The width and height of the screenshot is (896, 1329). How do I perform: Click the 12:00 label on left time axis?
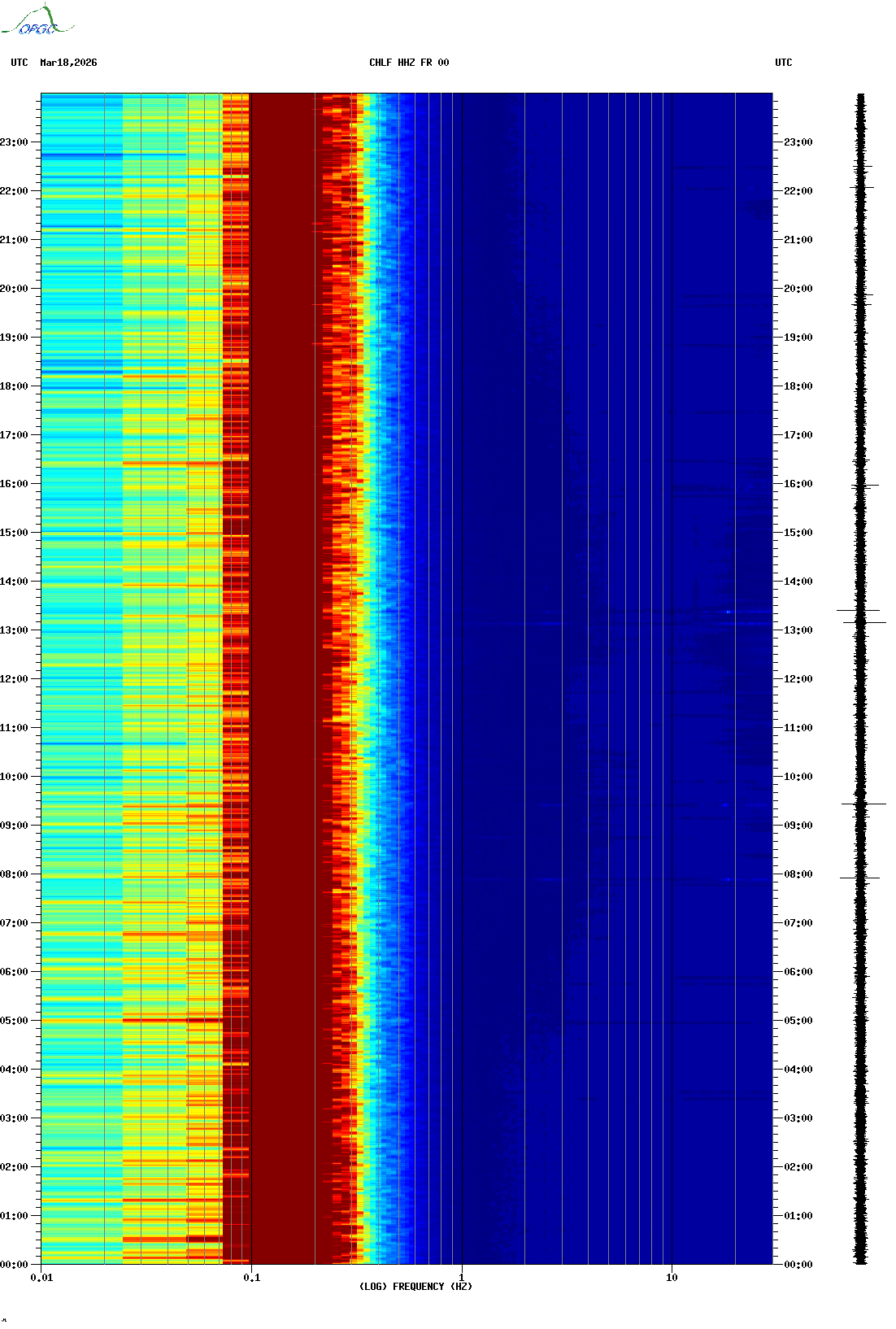tap(14, 679)
